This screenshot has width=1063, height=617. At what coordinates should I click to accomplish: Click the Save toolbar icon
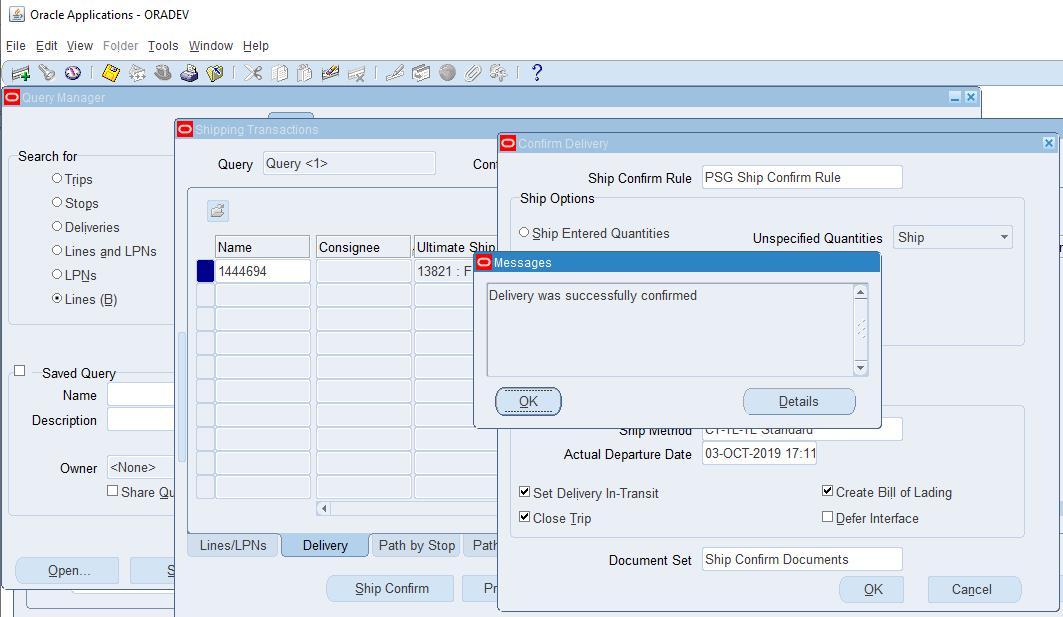[109, 71]
